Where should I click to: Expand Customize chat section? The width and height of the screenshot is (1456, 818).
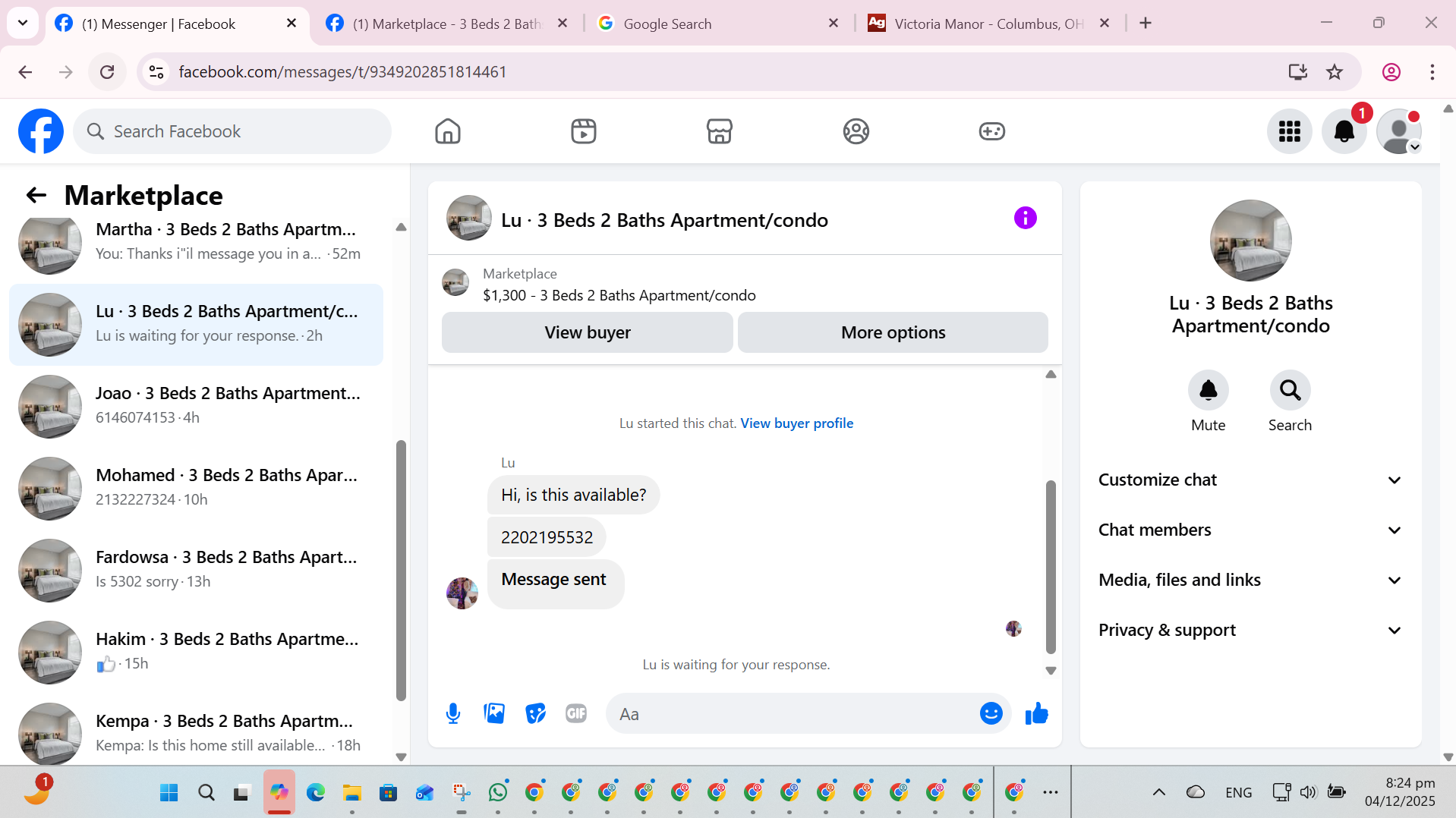point(1250,480)
